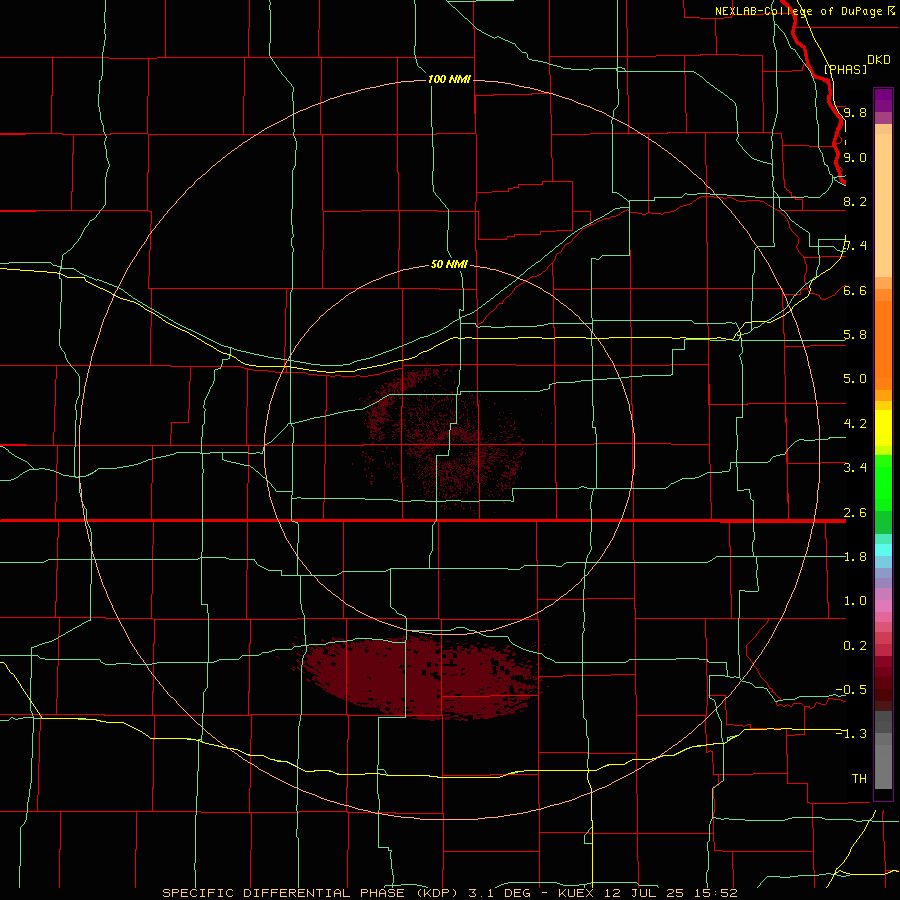Click the KUEX station ID in caption

pos(577,893)
